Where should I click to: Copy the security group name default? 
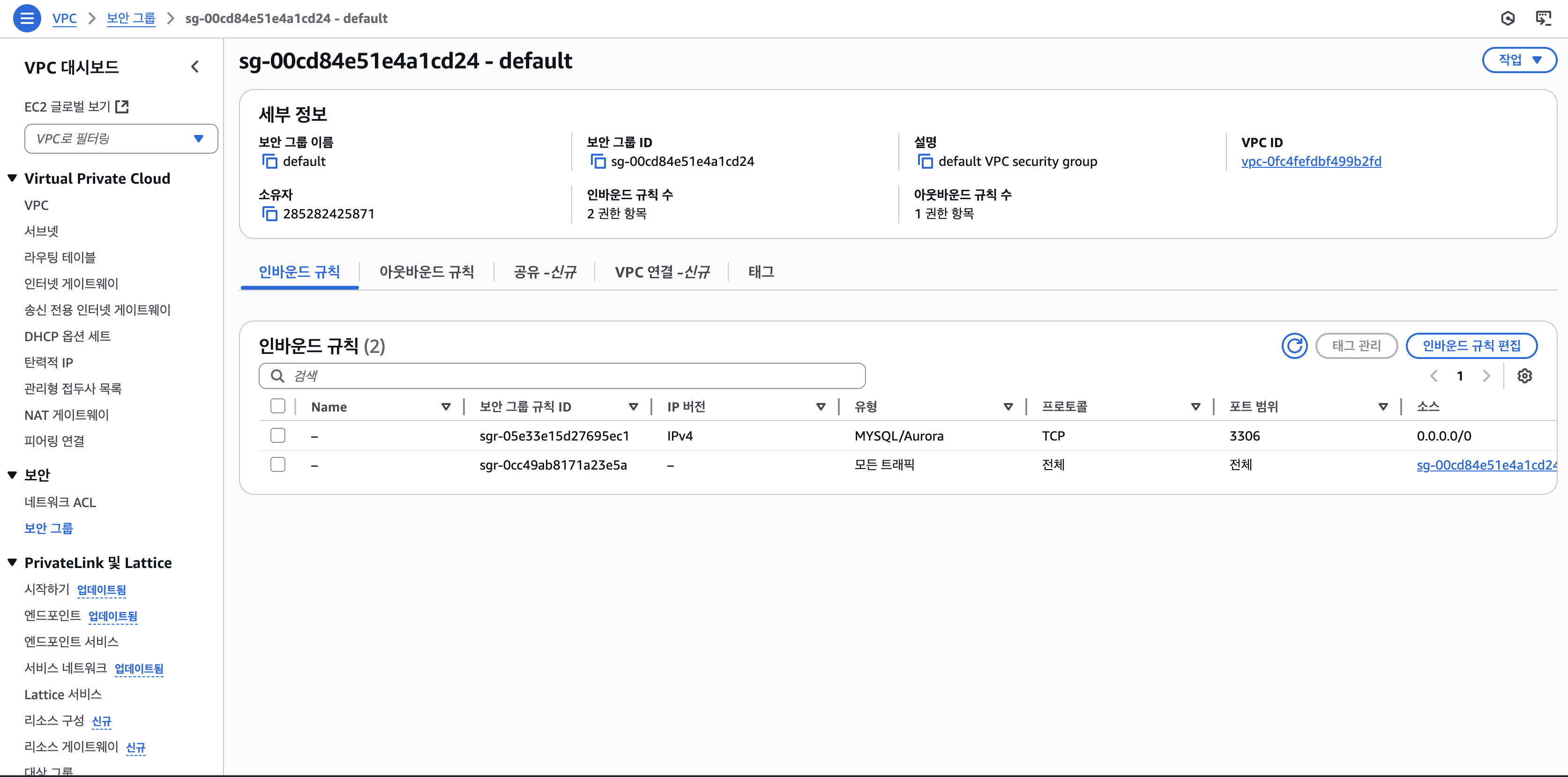click(x=269, y=161)
